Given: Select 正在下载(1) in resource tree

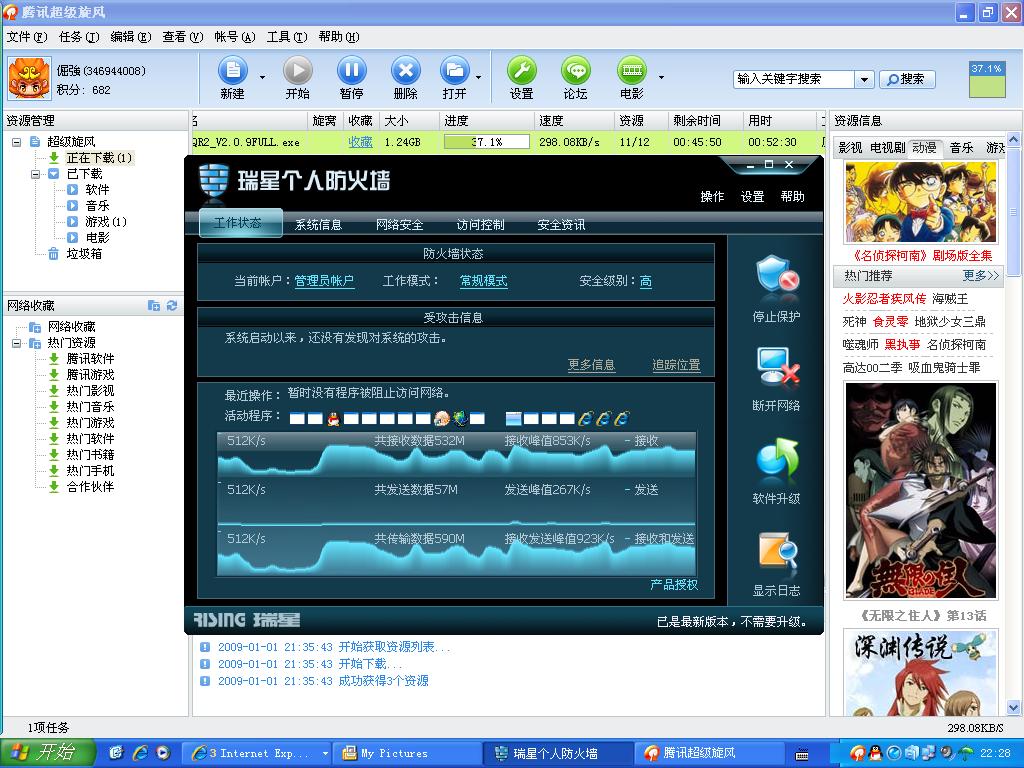Looking at the screenshot, I should (99, 157).
